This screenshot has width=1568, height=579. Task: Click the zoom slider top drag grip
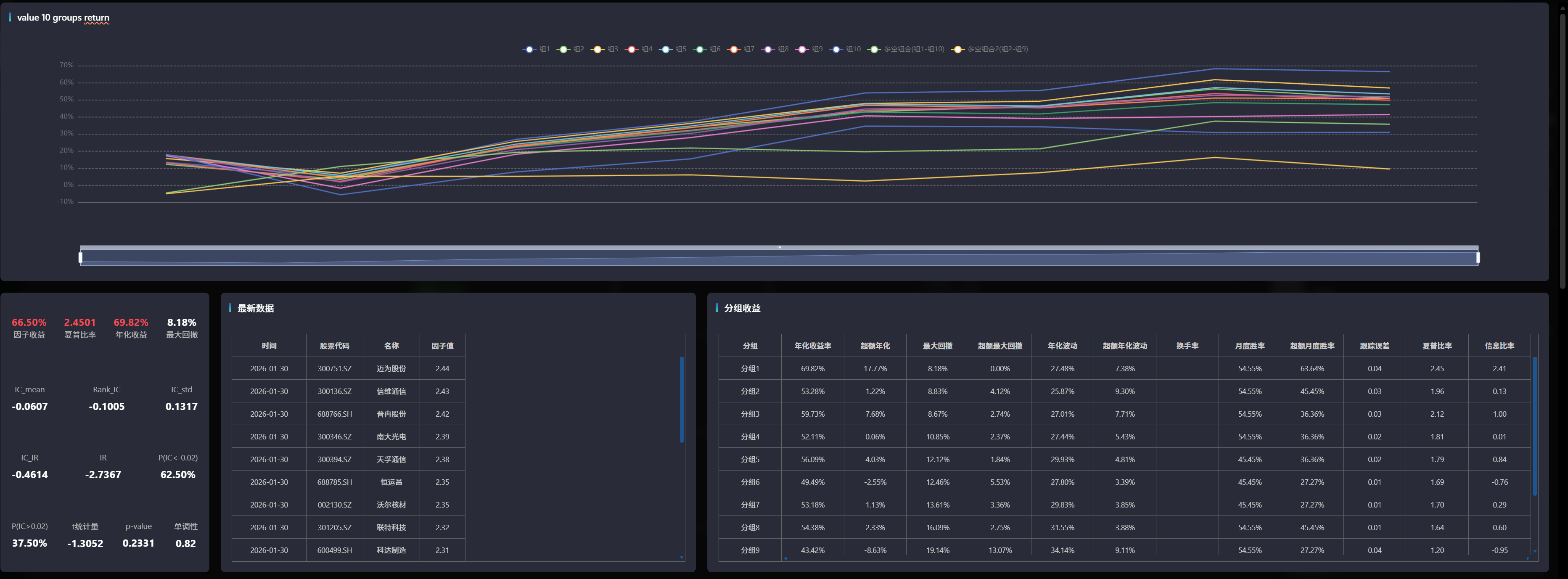coord(778,247)
